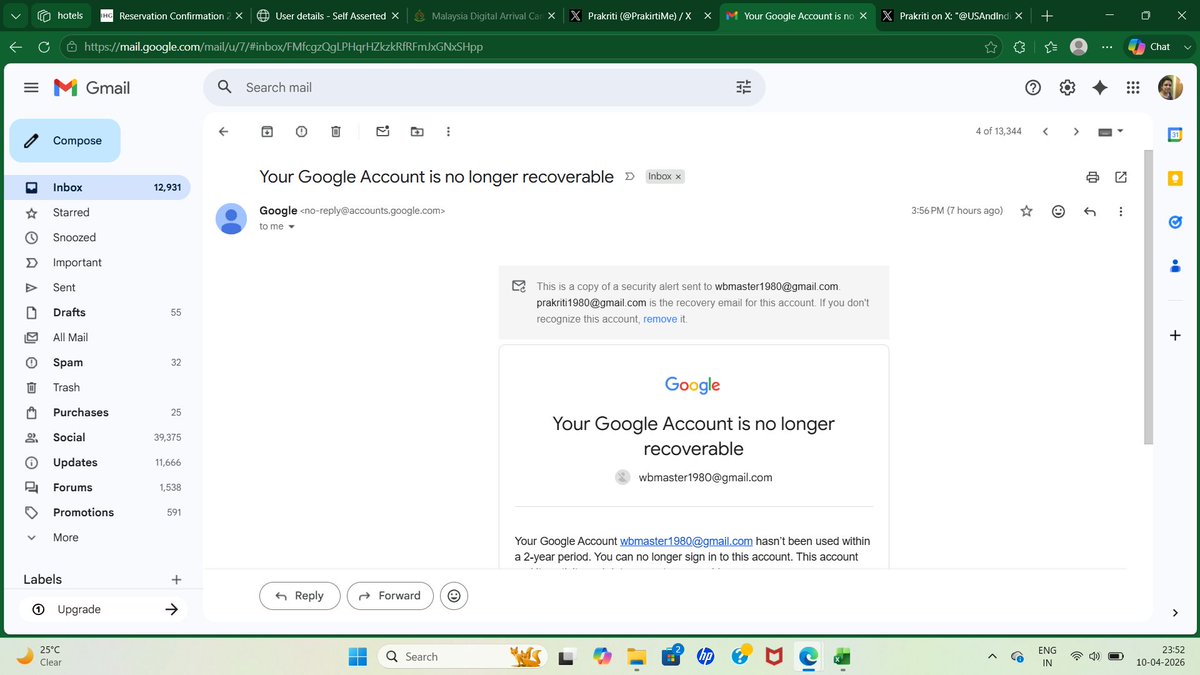
Task: Click the wbmaster1980@gmail.com link in the body
Action: pos(686,541)
